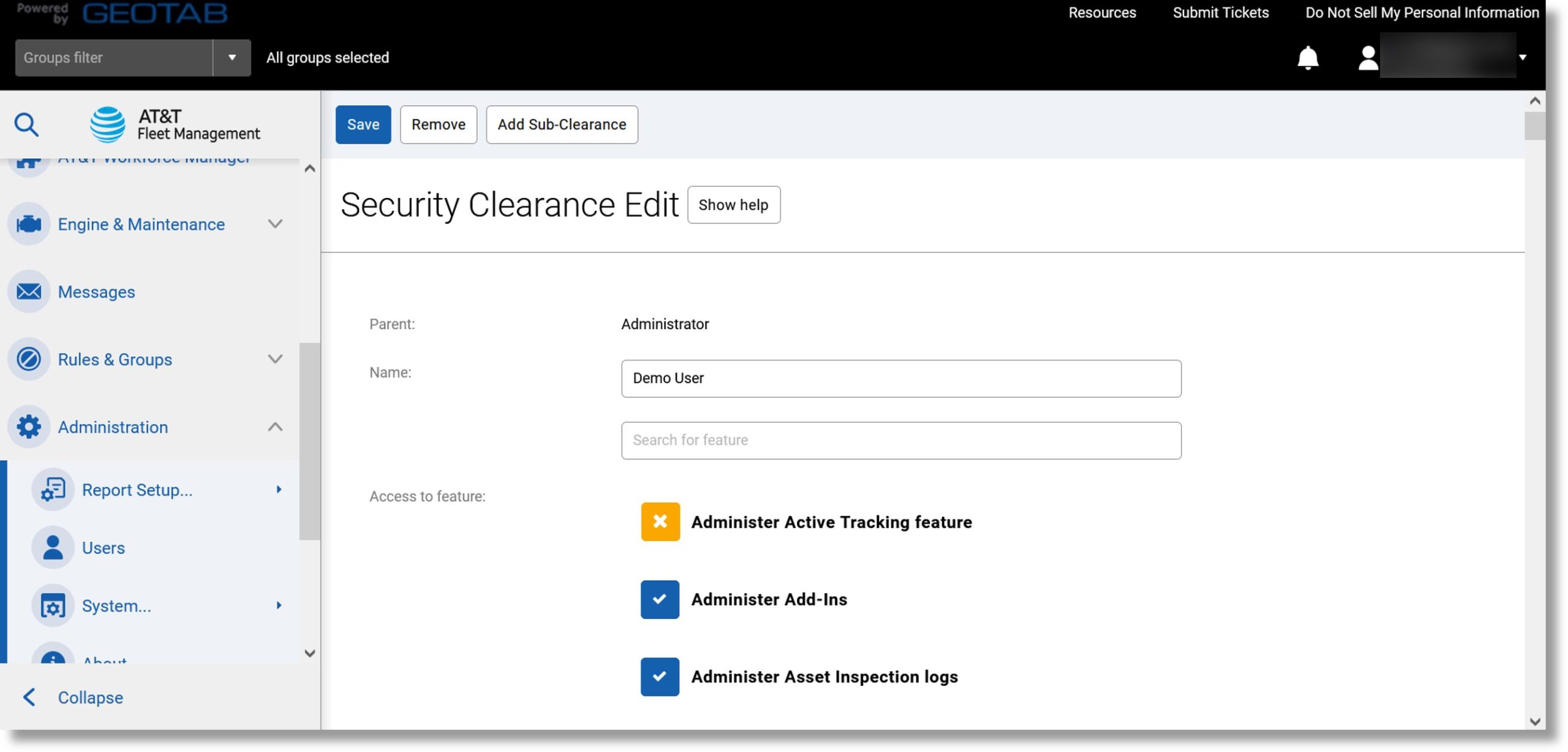1568x752 pixels.
Task: Click the Save button
Action: pos(363,124)
